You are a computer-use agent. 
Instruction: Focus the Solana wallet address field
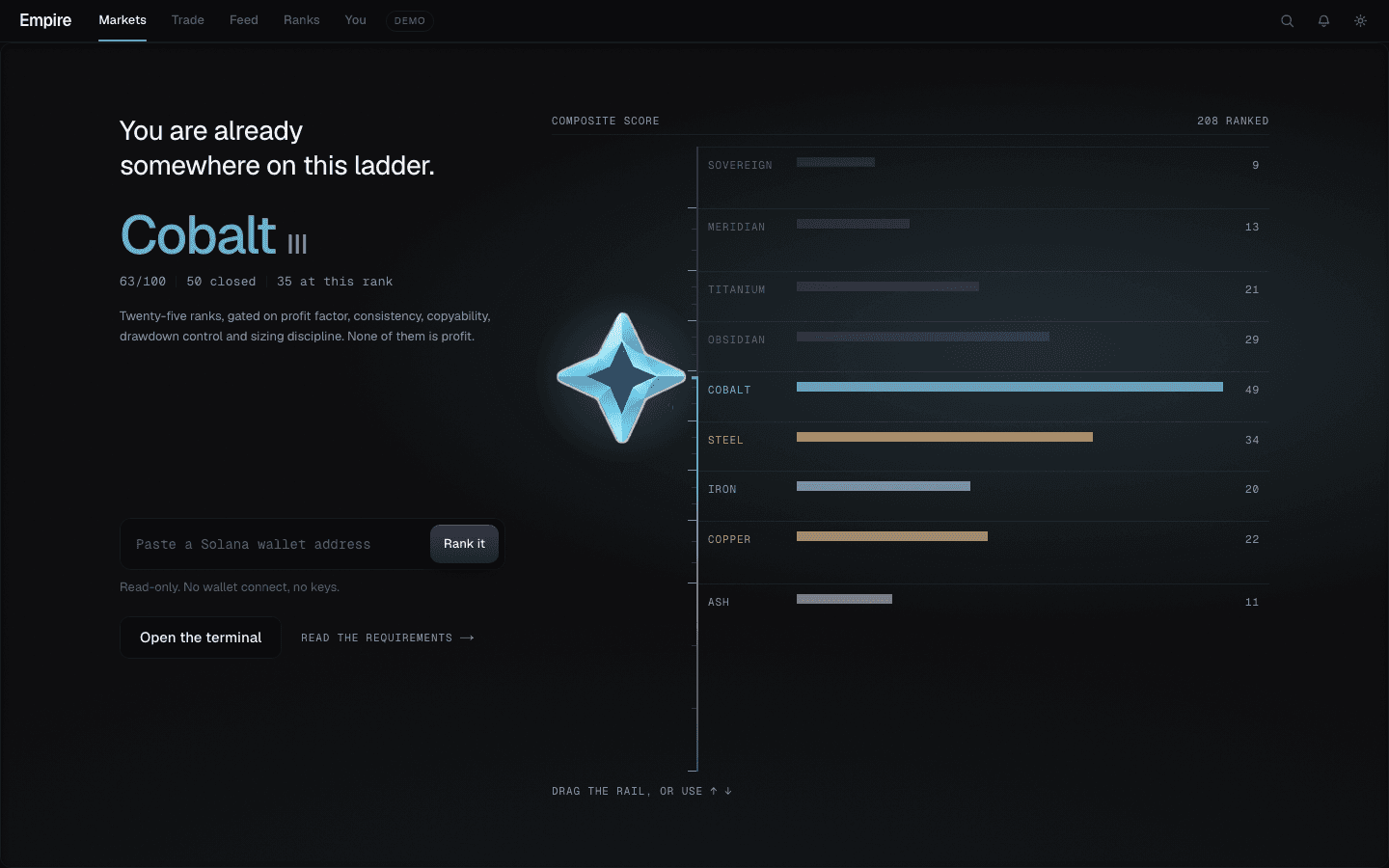coord(275,544)
